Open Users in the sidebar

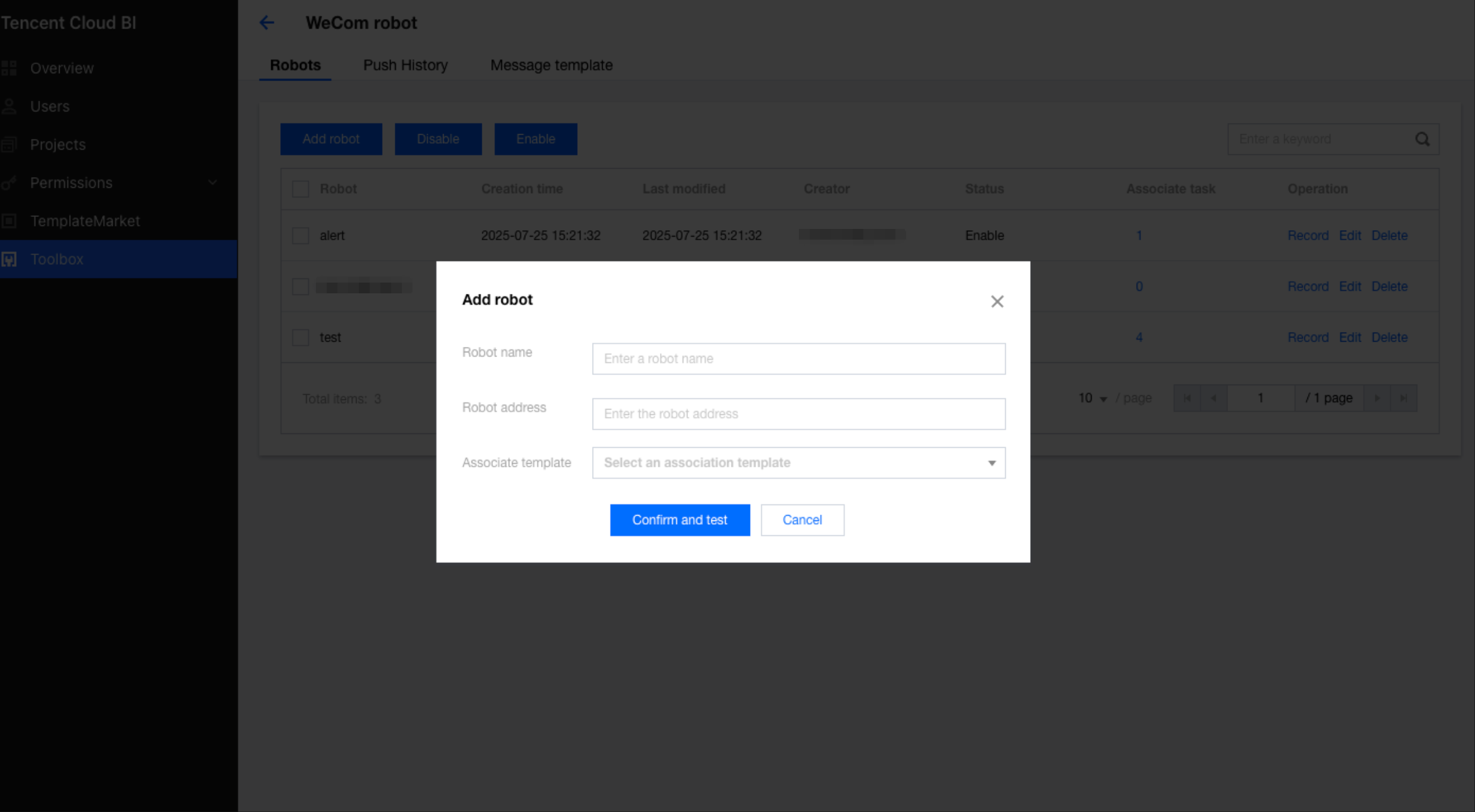tap(49, 106)
